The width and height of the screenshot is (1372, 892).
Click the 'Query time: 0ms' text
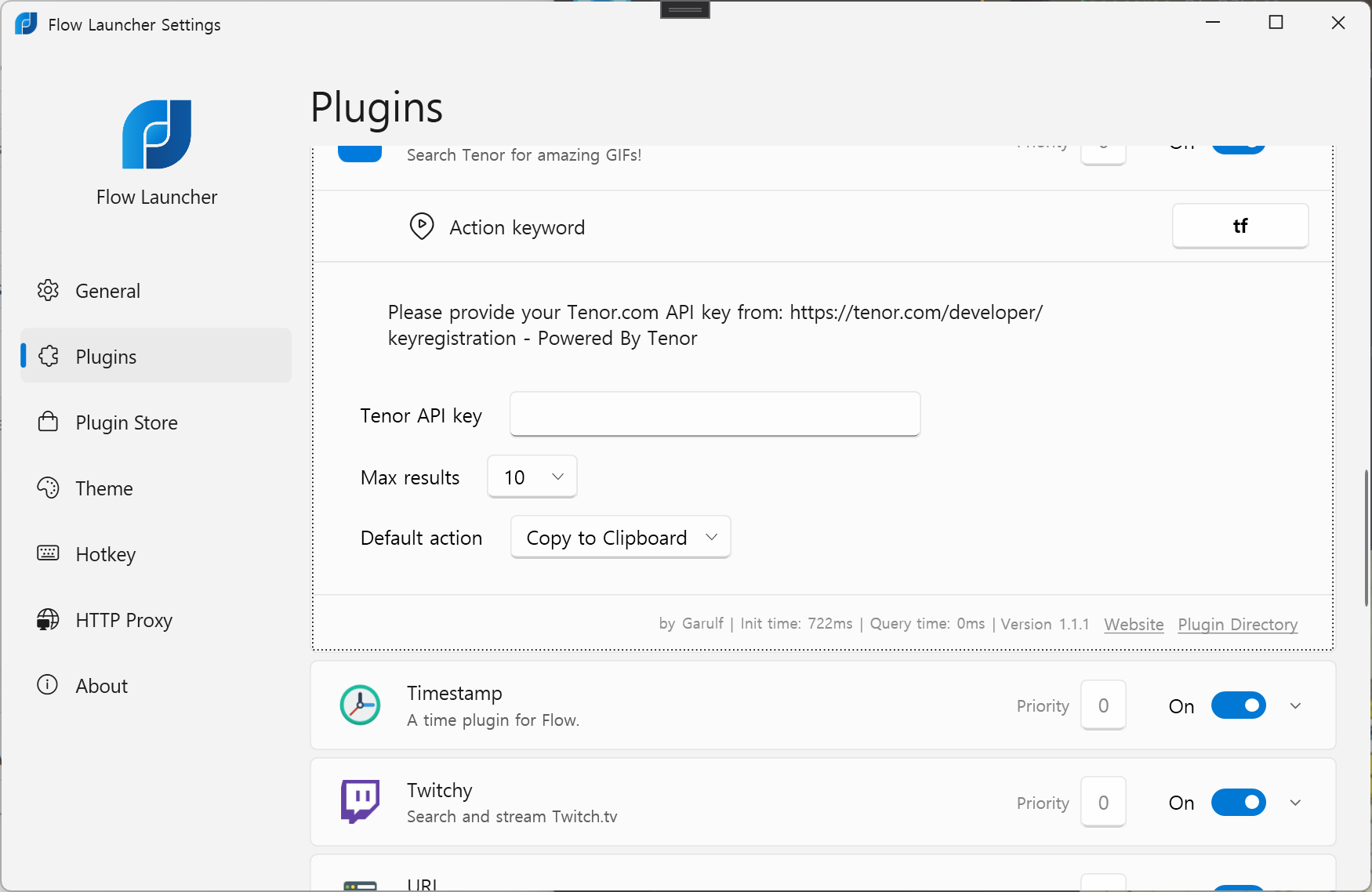point(927,624)
